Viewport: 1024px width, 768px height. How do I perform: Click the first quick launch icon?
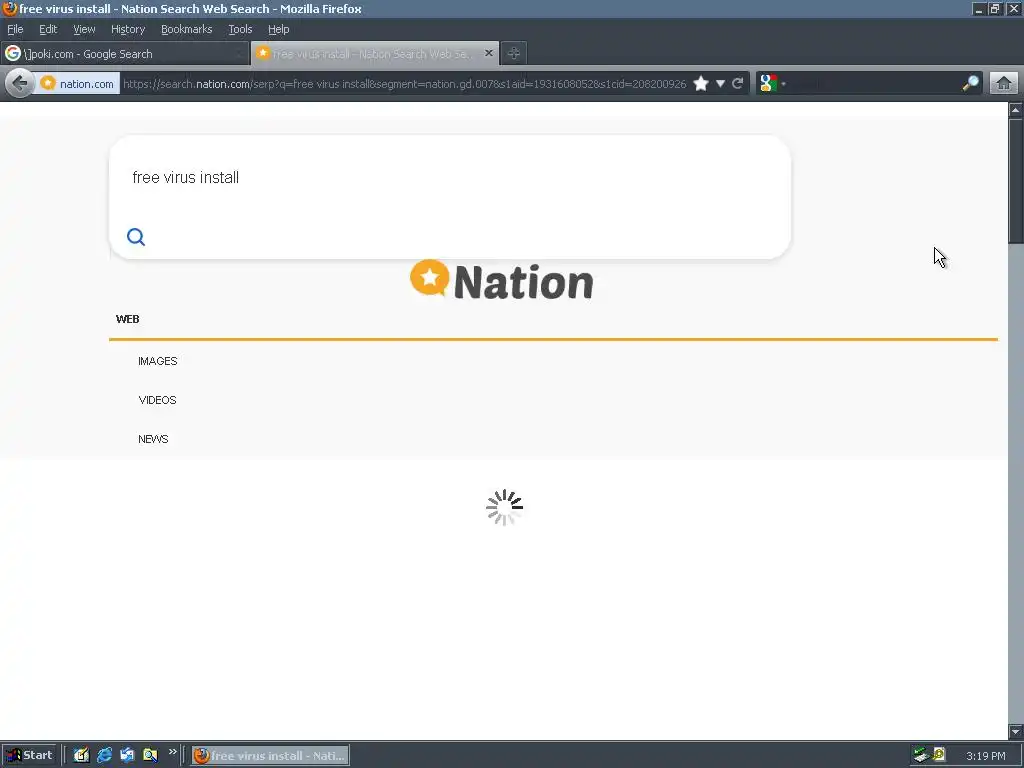(x=81, y=755)
